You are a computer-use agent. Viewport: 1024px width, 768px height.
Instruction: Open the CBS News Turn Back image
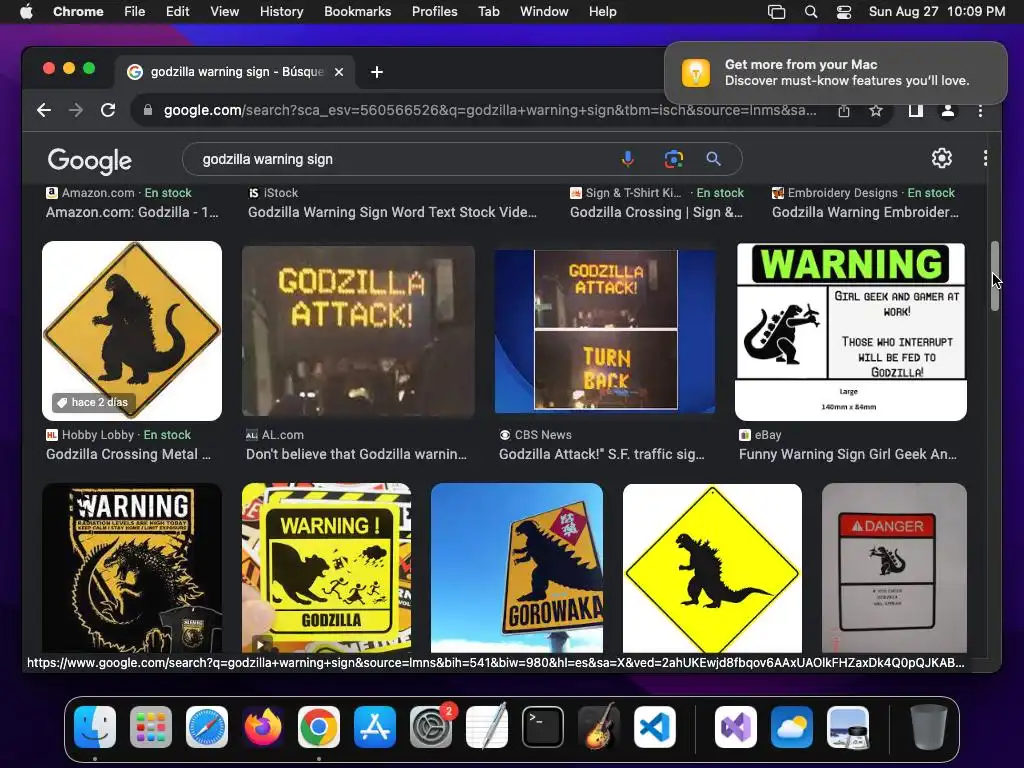[605, 330]
